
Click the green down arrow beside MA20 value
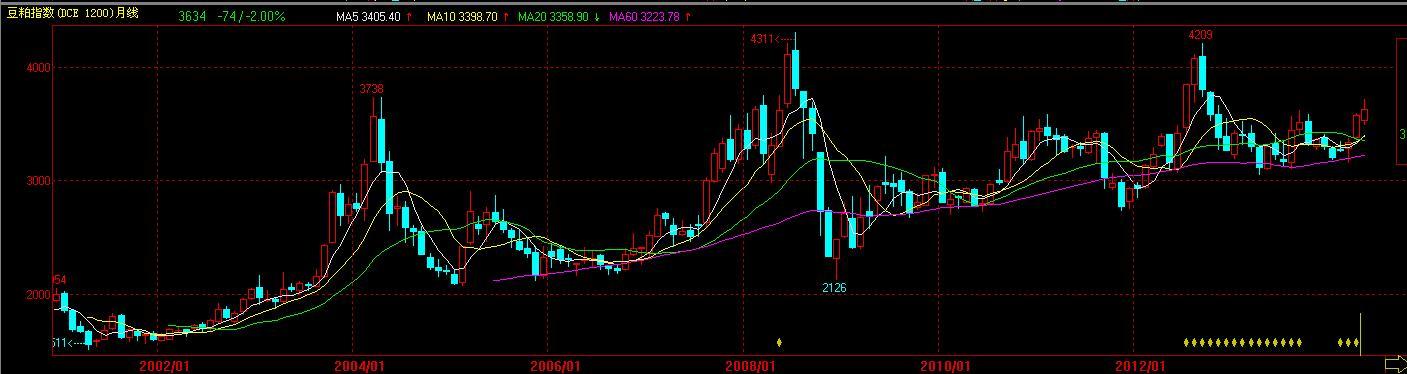coord(598,17)
